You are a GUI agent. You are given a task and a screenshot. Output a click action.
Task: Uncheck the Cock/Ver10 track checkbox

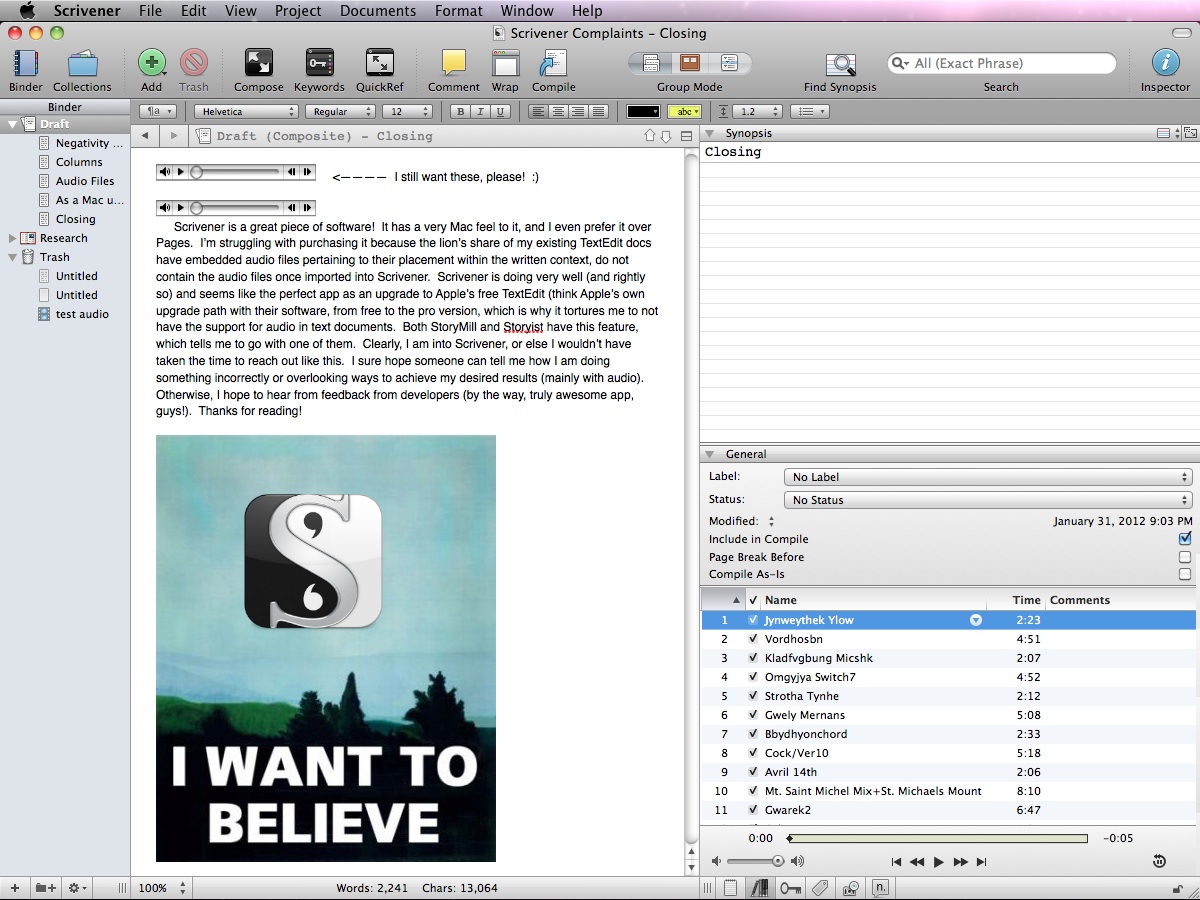(753, 753)
